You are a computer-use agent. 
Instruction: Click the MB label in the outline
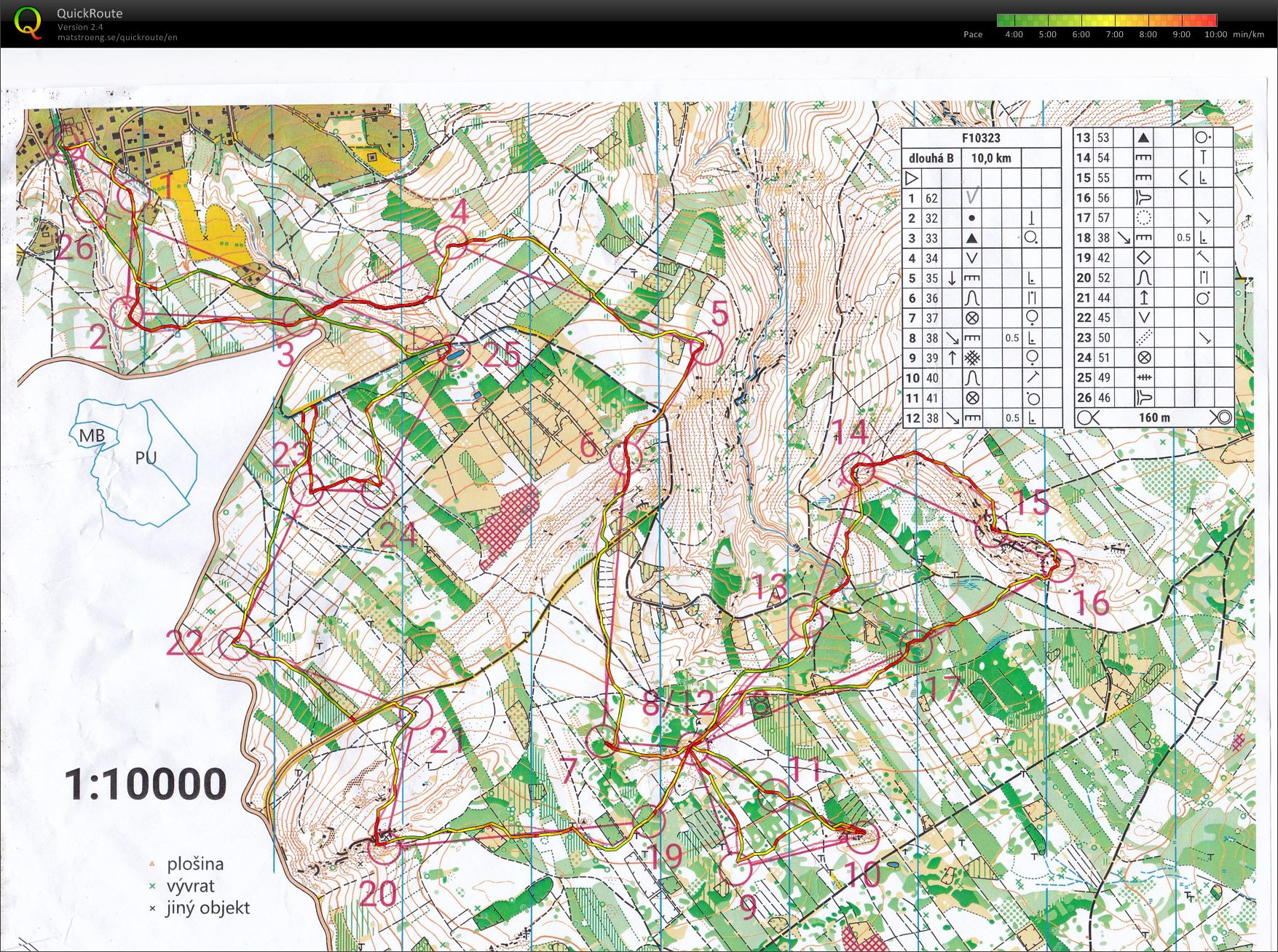92,436
